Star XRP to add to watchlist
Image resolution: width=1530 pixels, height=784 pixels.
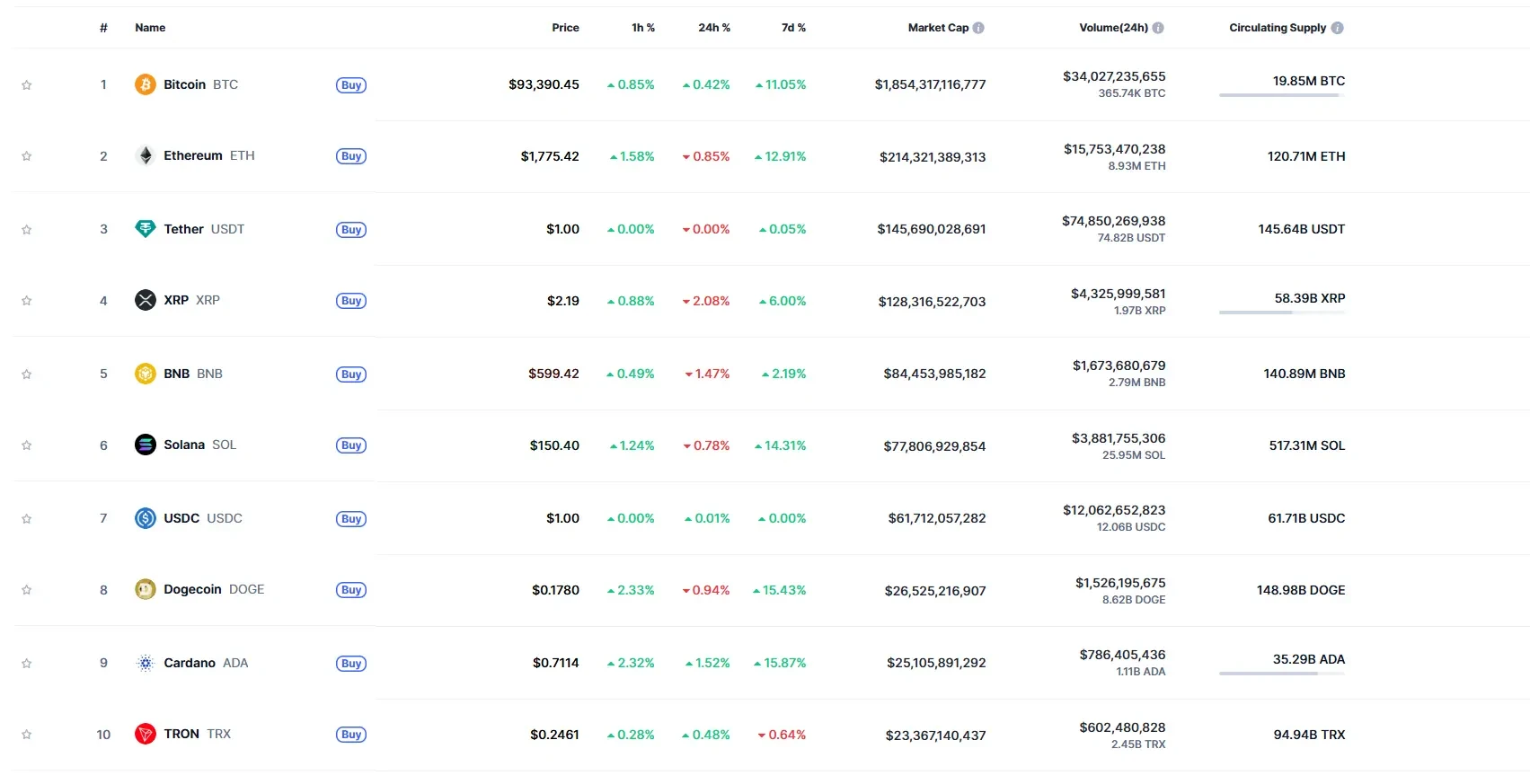point(27,301)
